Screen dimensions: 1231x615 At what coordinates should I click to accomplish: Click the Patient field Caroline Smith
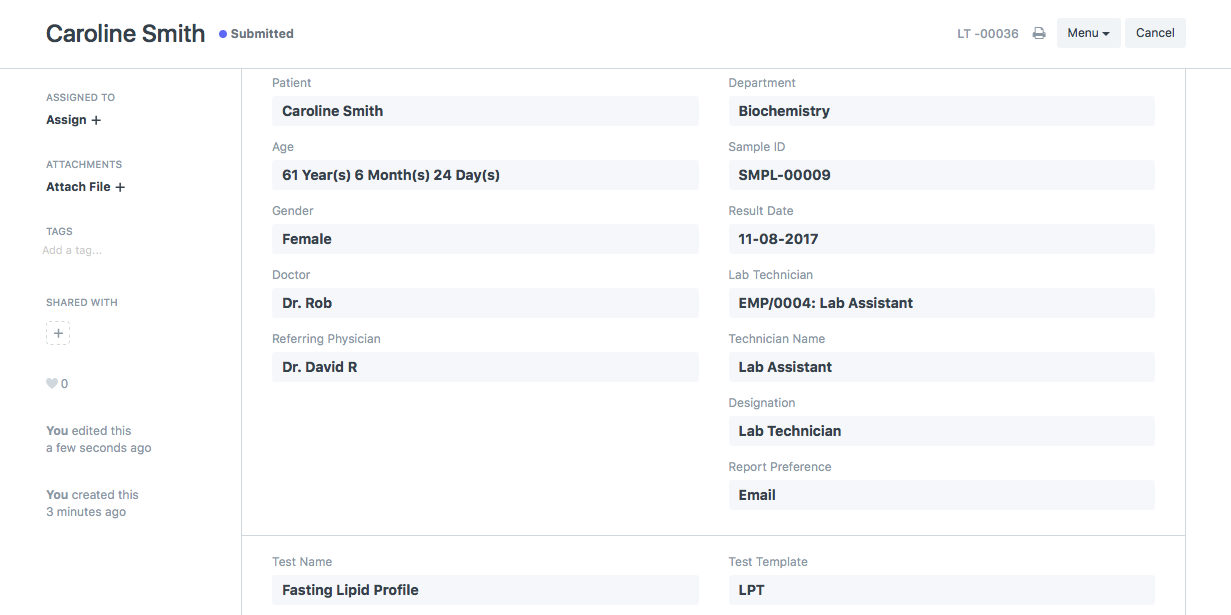click(485, 111)
